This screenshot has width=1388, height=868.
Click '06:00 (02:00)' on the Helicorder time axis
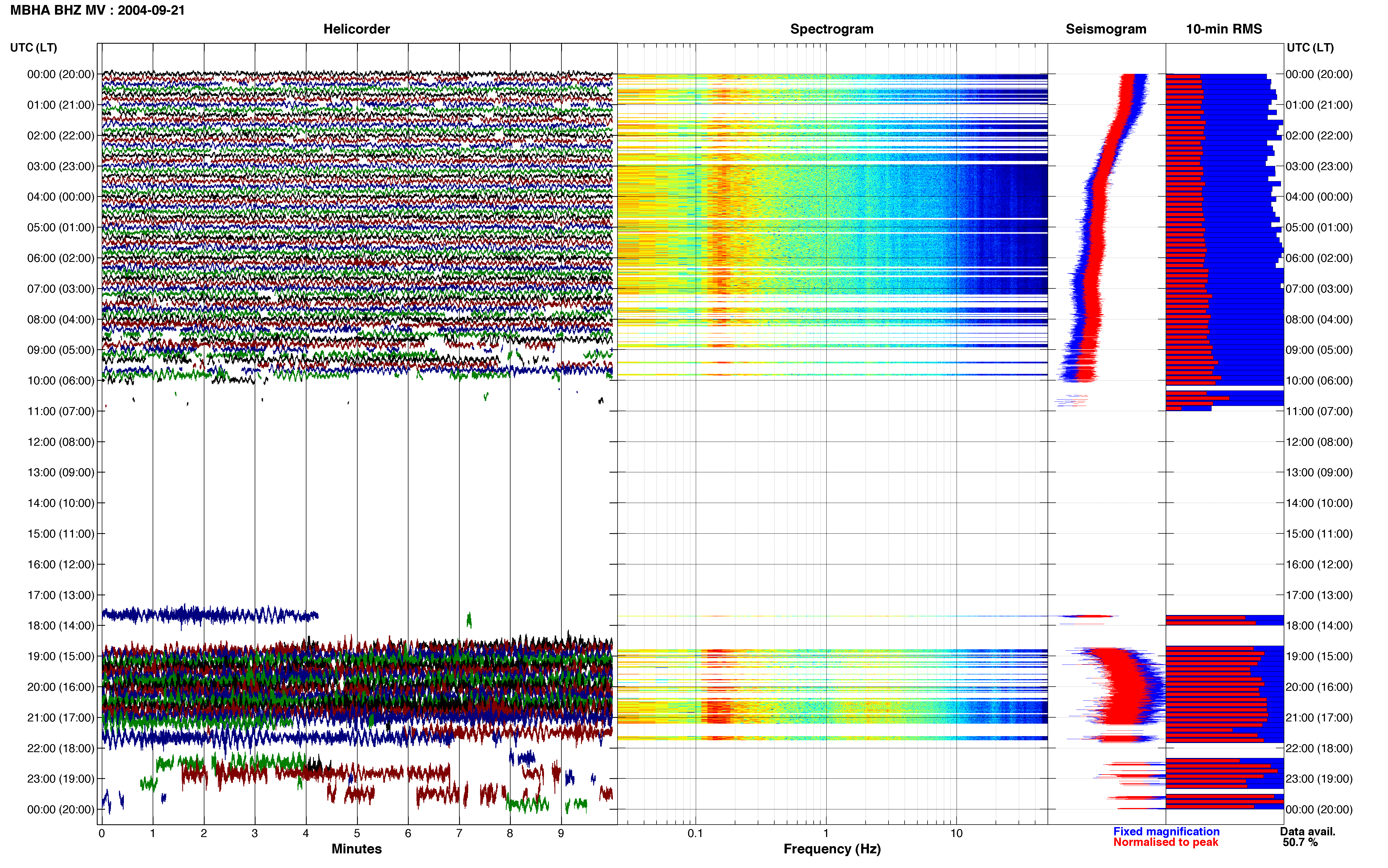tap(61, 258)
